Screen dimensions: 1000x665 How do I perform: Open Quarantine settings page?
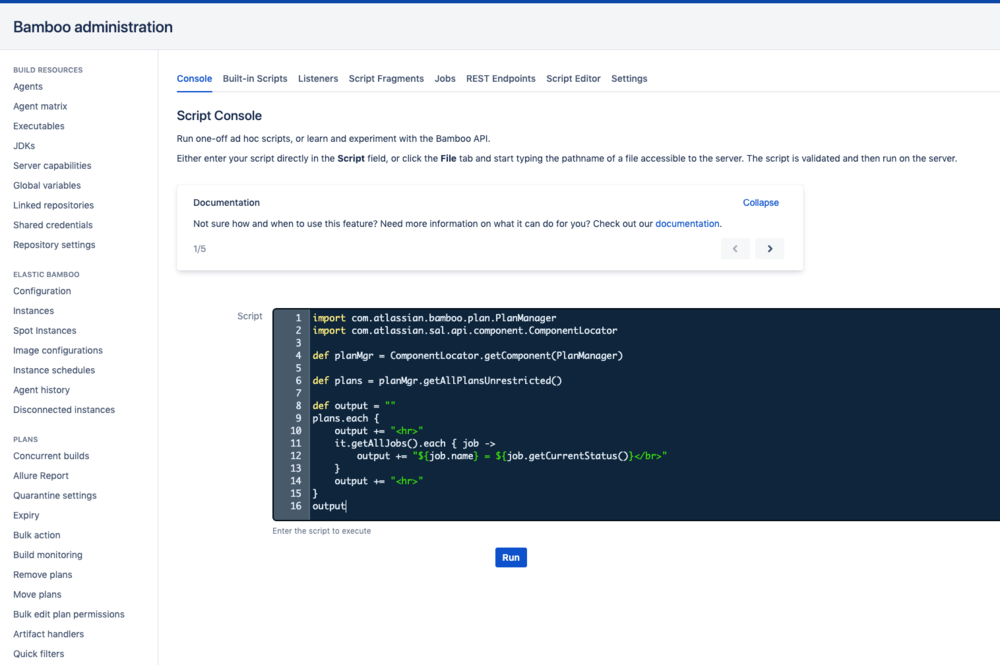tap(55, 495)
